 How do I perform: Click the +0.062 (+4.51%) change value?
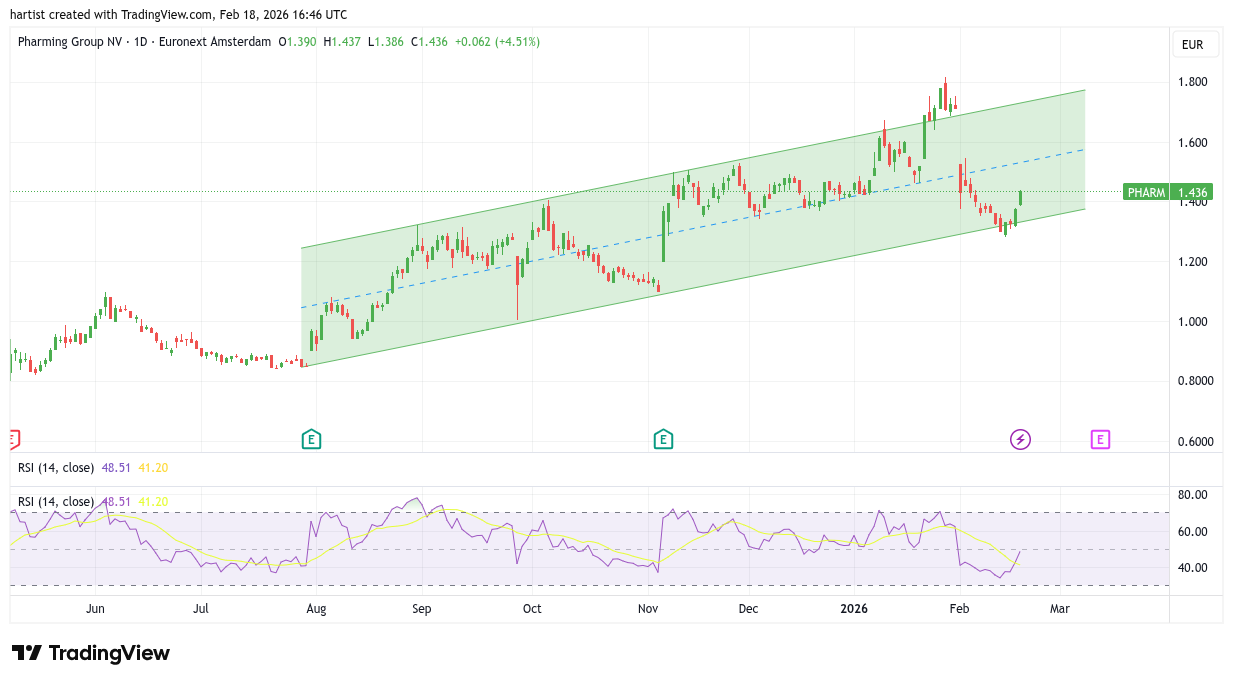pos(497,42)
